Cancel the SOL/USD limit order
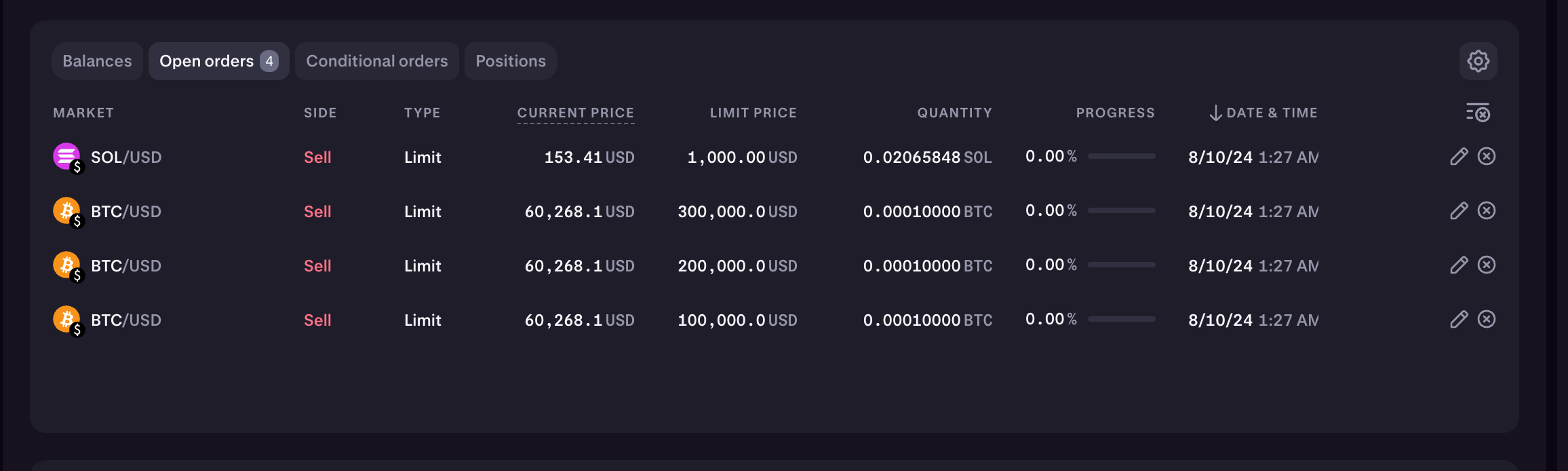This screenshot has height=471, width=1568. 1487,157
